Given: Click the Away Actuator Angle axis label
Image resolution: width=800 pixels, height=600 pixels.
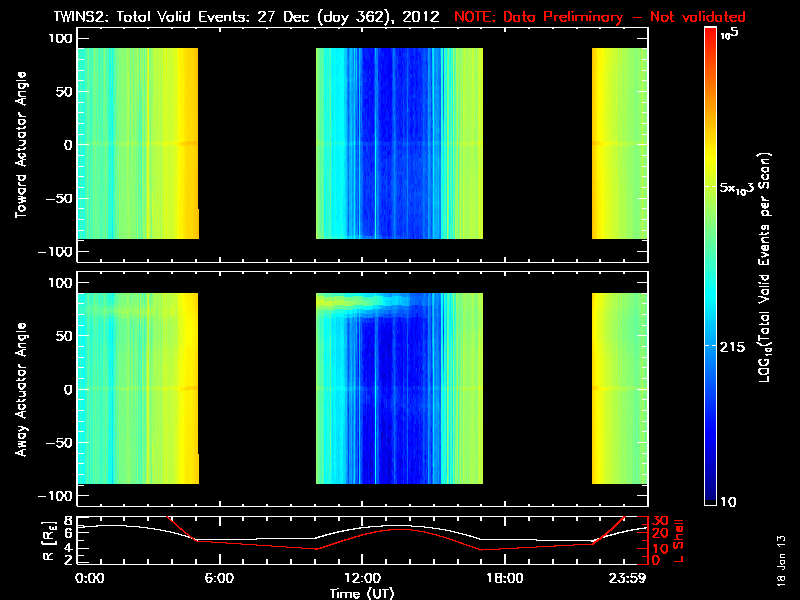Looking at the screenshot, I should point(21,389).
